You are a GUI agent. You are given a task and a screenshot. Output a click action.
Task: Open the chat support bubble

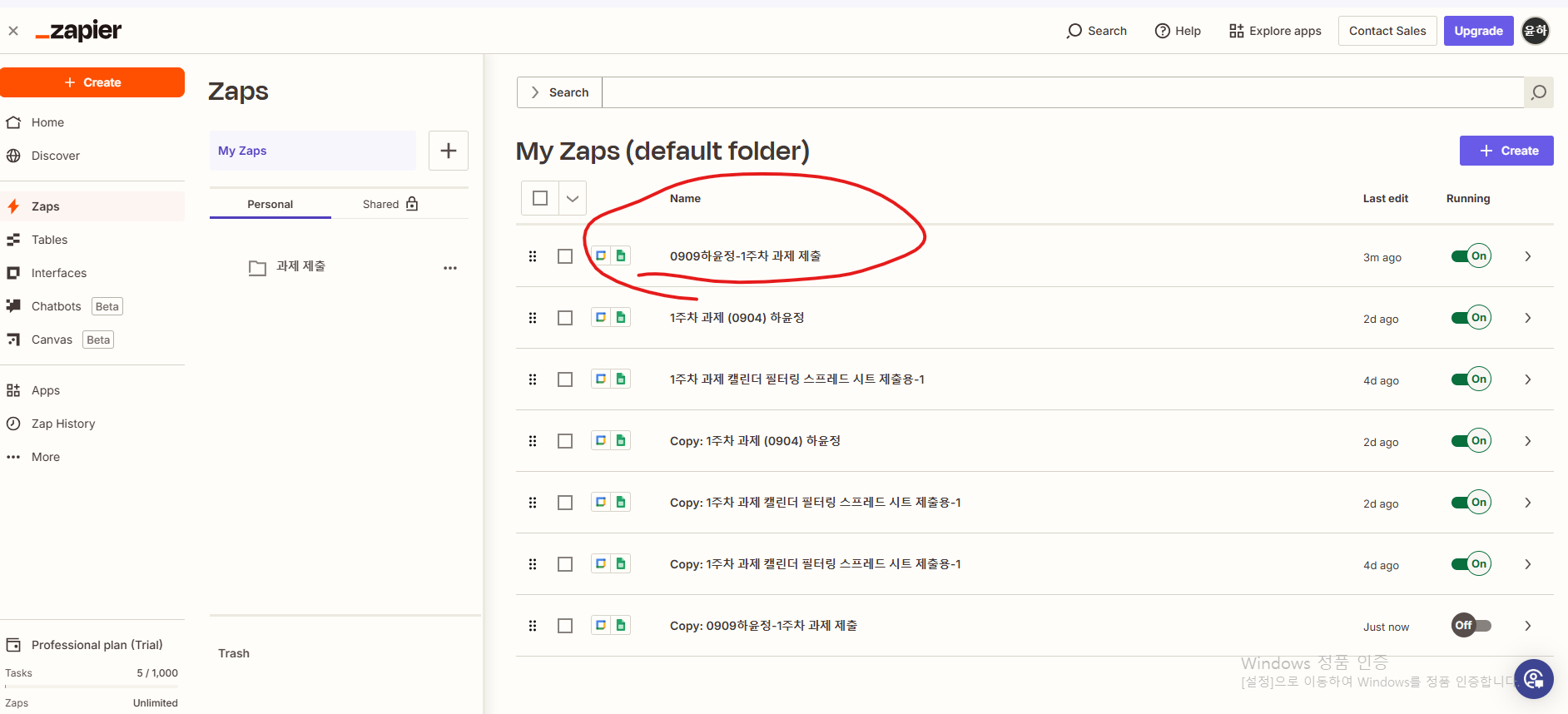[1534, 679]
